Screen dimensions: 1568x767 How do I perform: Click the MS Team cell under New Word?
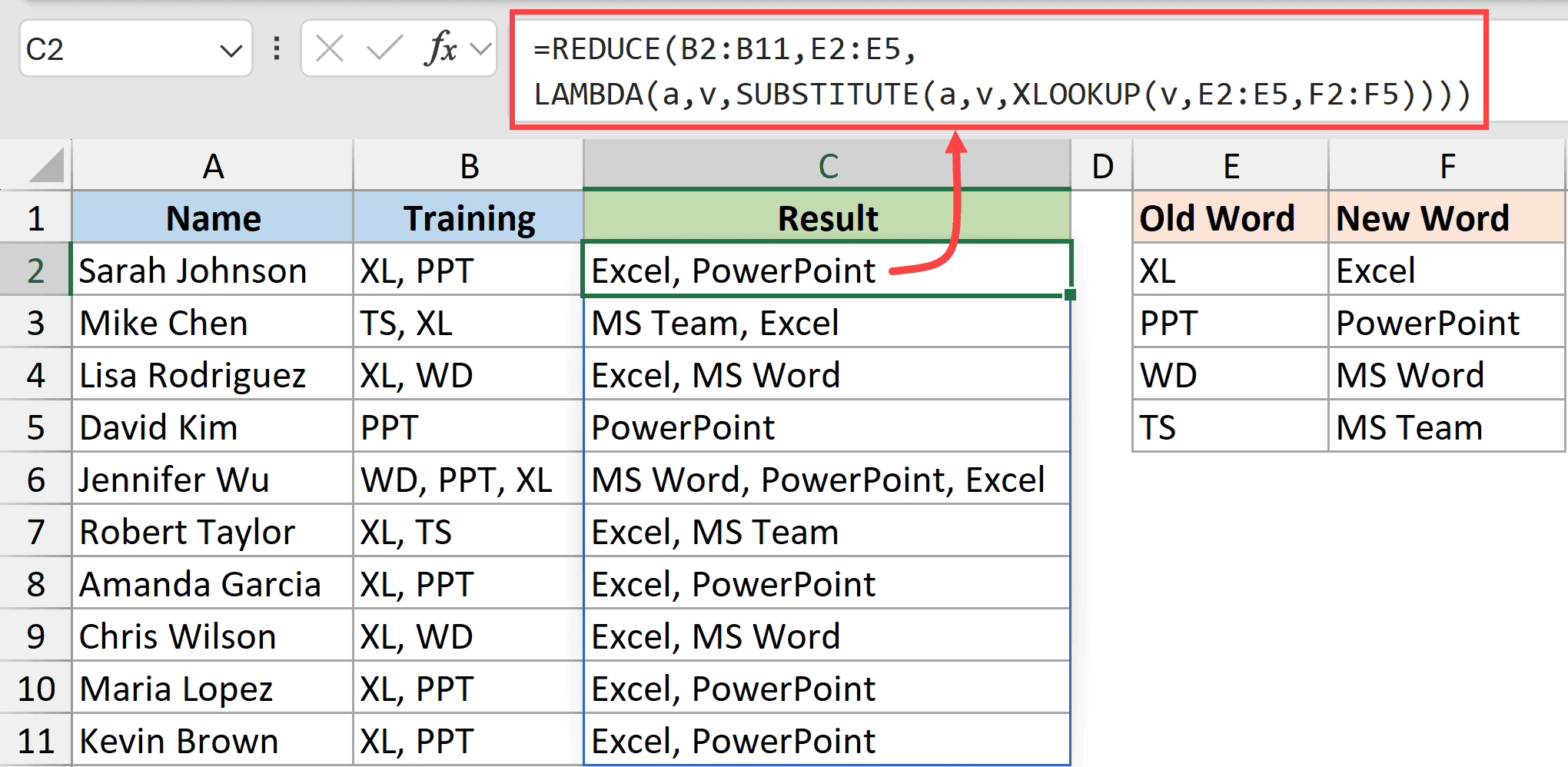tap(1447, 427)
